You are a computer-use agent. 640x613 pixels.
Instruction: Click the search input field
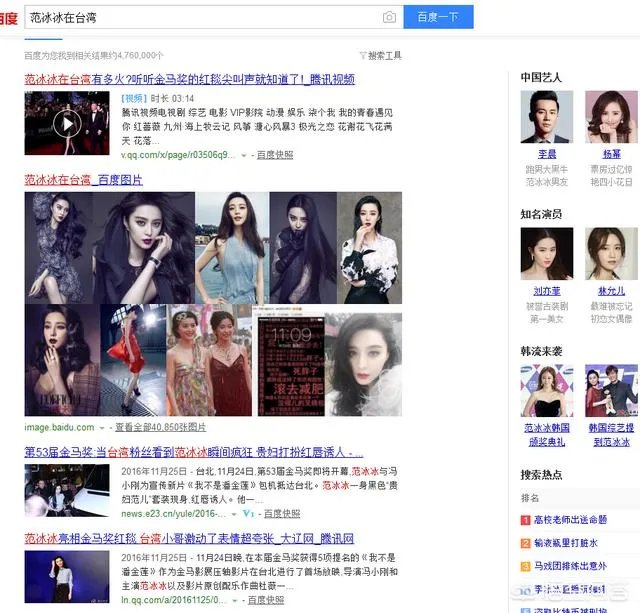coord(200,17)
